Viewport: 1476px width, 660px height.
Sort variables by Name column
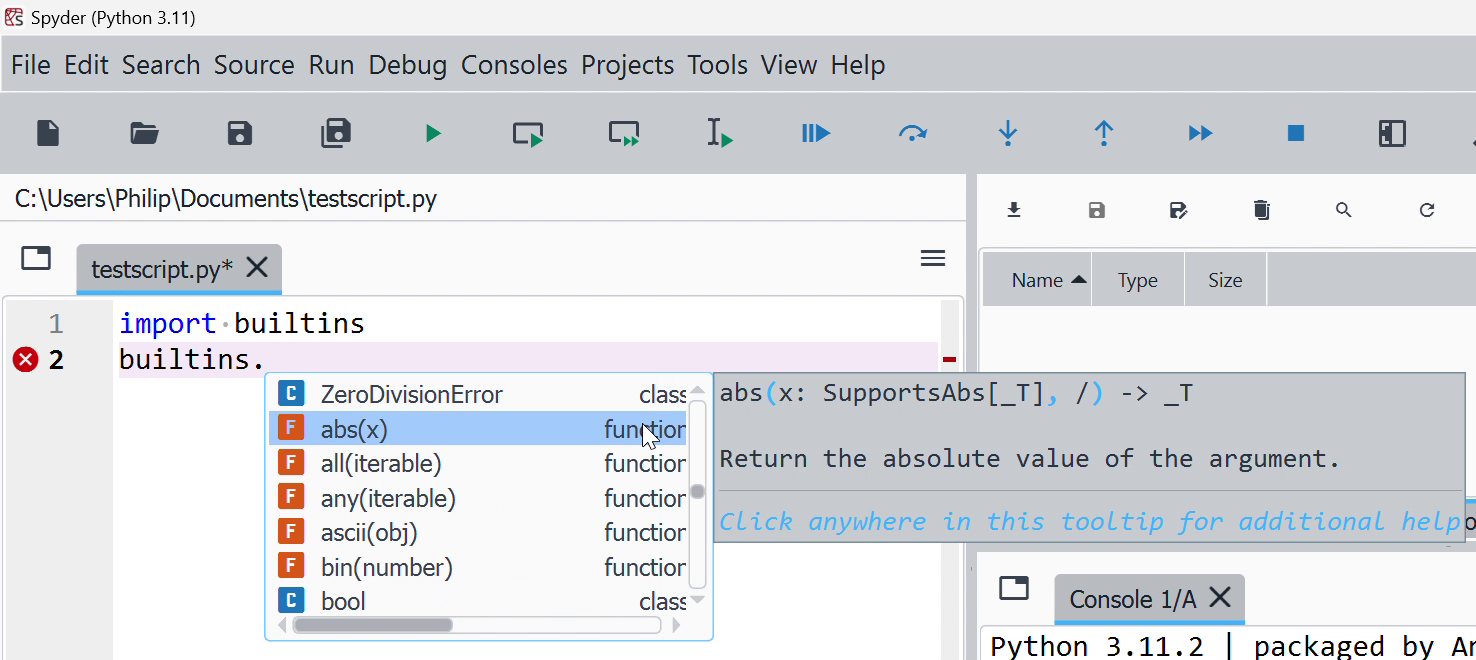[x=1037, y=280]
